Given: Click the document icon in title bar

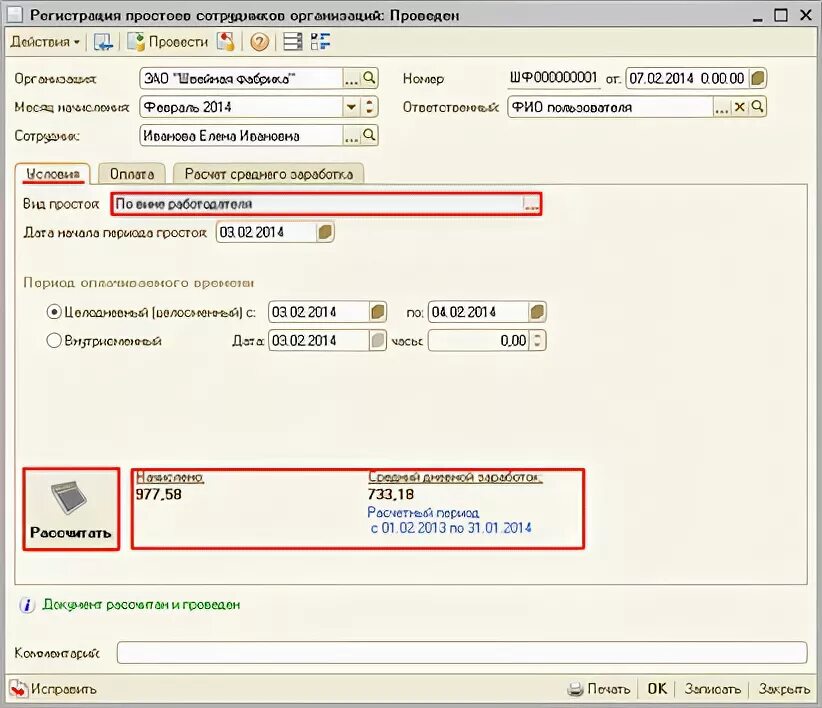Looking at the screenshot, I should pos(15,15).
